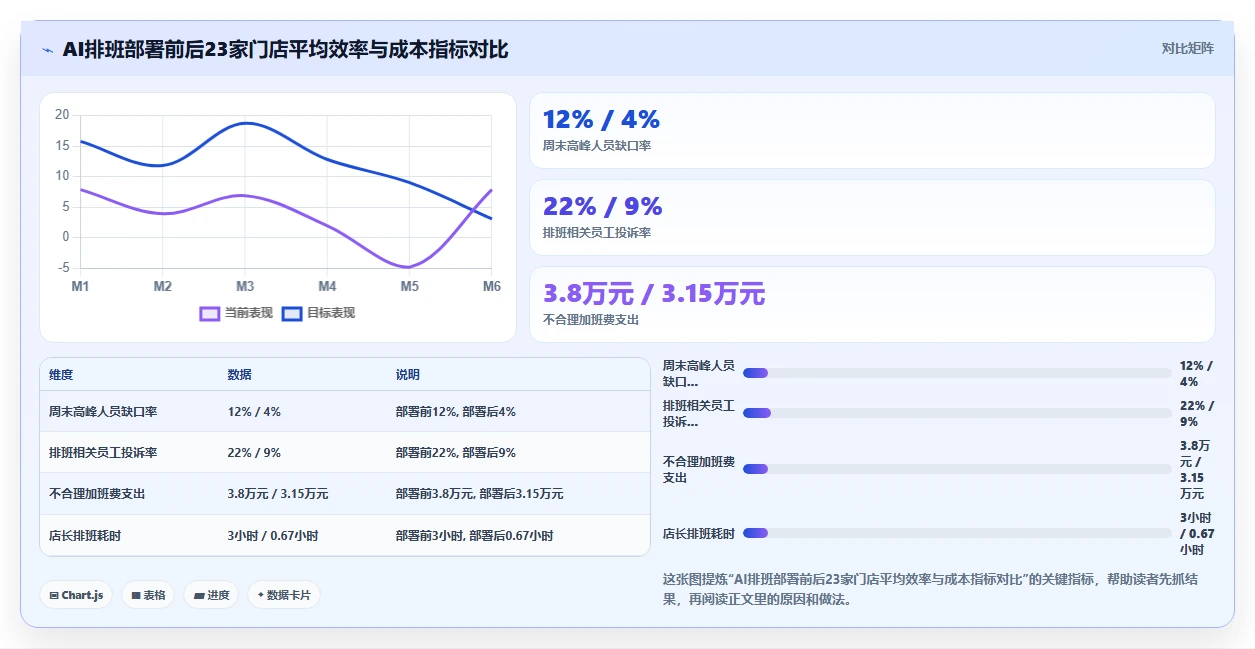
Task: Click the 排班相关员工投诉 progress bar
Action: tap(957, 413)
